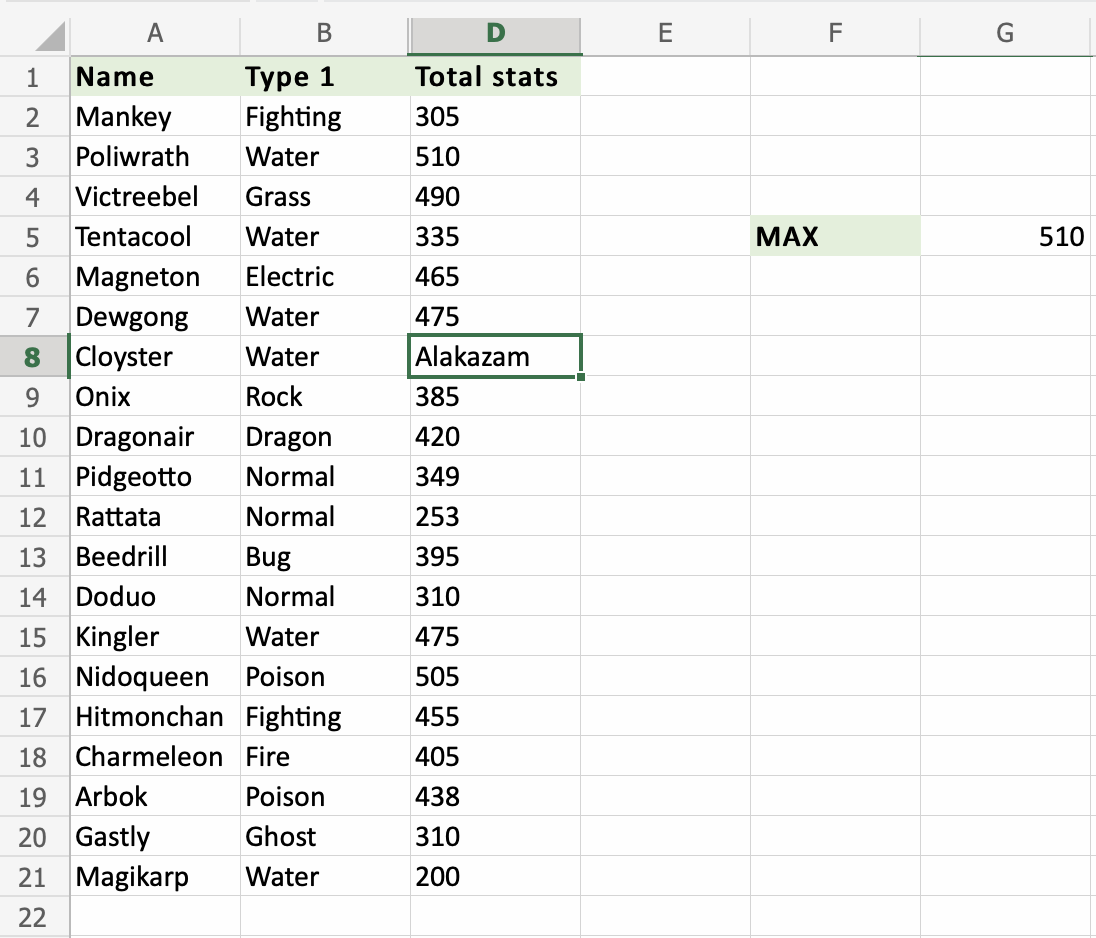This screenshot has width=1096, height=938.
Task: Click the fill handle on the selected cell
Action: 581,377
